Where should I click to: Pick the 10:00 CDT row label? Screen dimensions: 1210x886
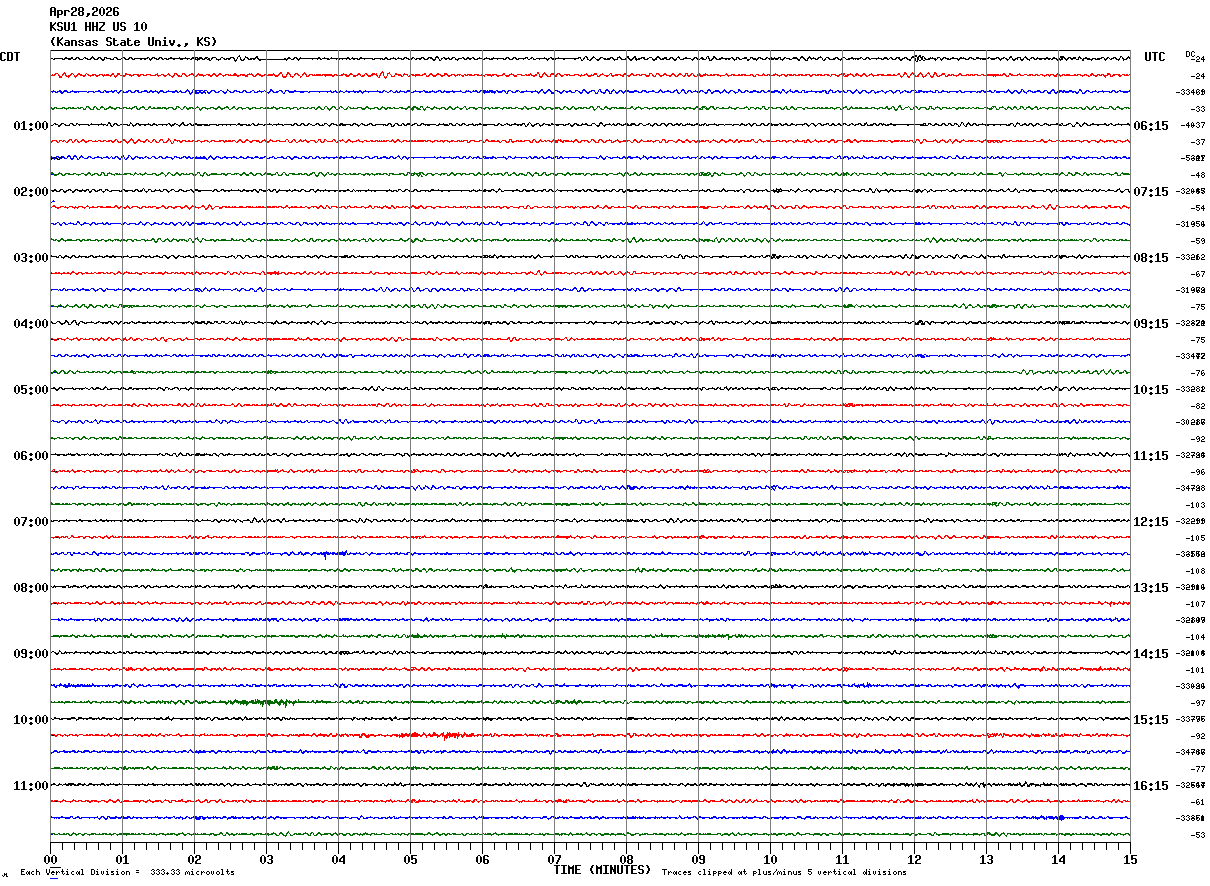coord(30,720)
